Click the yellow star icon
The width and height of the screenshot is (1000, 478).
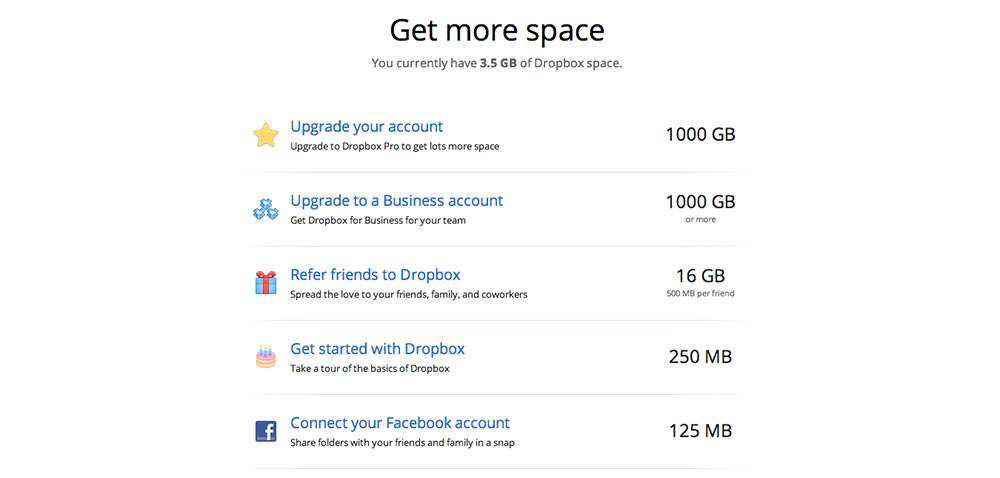pyautogui.click(x=265, y=135)
